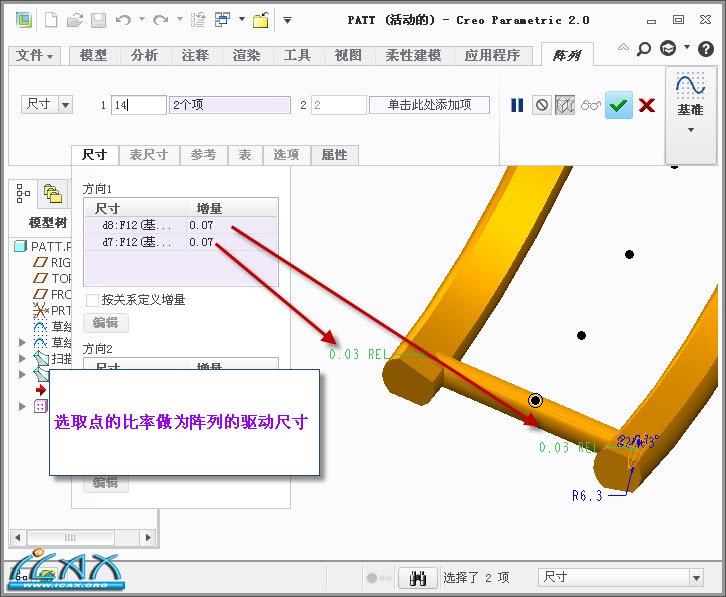Switch to the 分析 ribbon tab
Image resolution: width=726 pixels, height=597 pixels.
click(144, 56)
